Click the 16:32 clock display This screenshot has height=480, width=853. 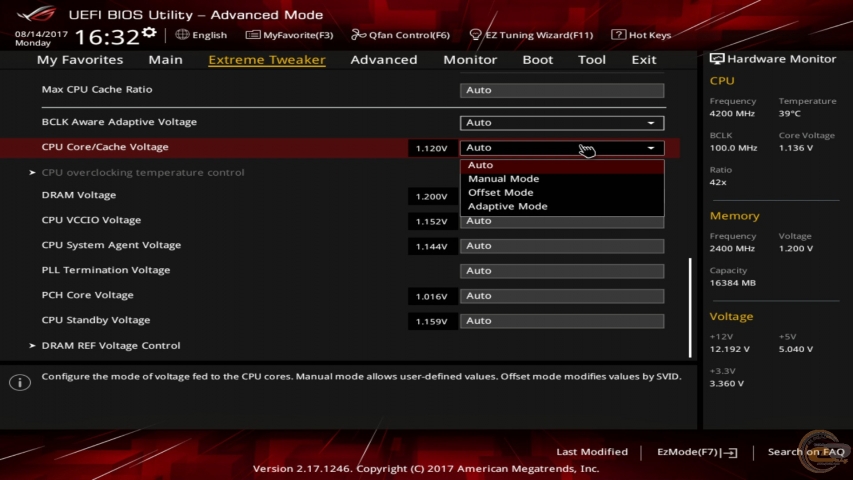[x=107, y=37]
